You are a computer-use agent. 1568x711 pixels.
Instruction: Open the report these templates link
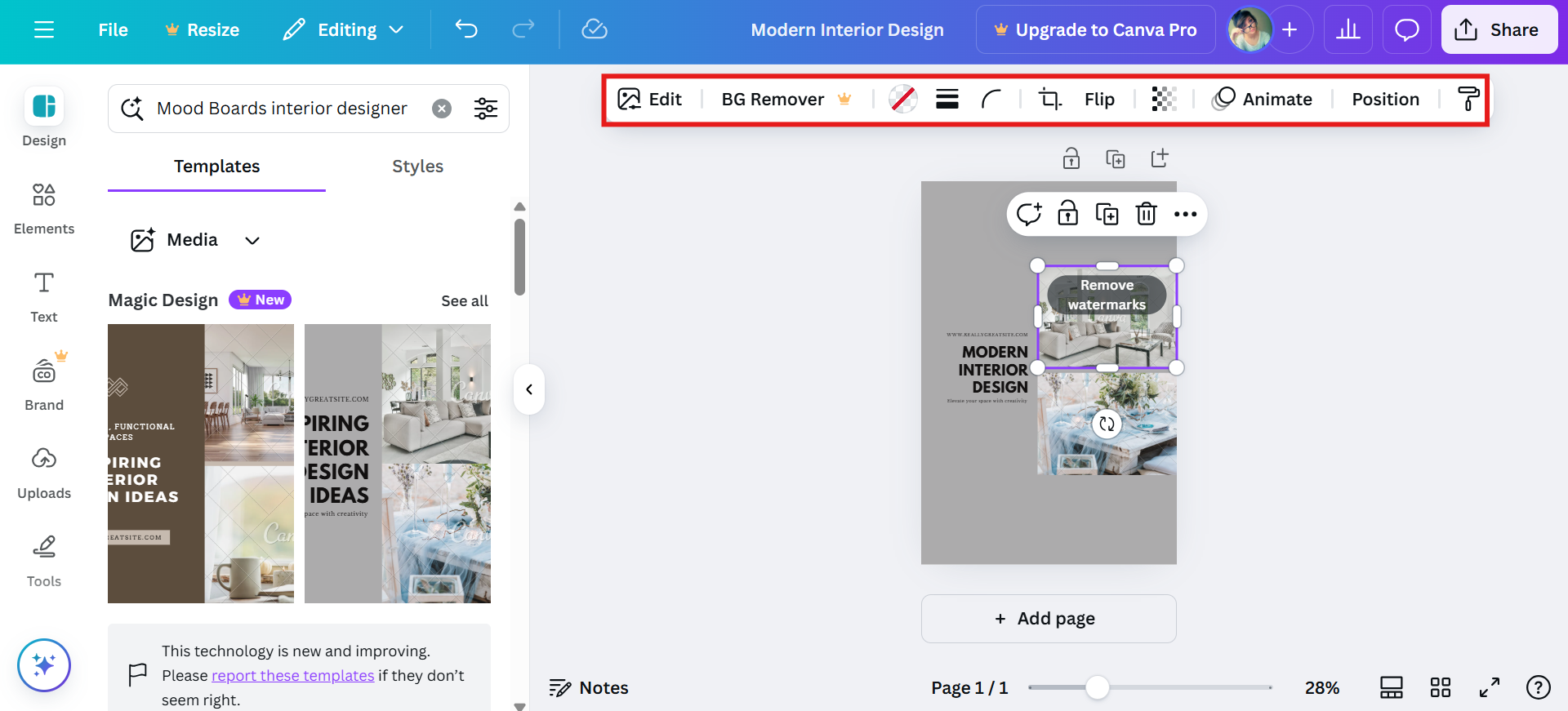tap(292, 676)
